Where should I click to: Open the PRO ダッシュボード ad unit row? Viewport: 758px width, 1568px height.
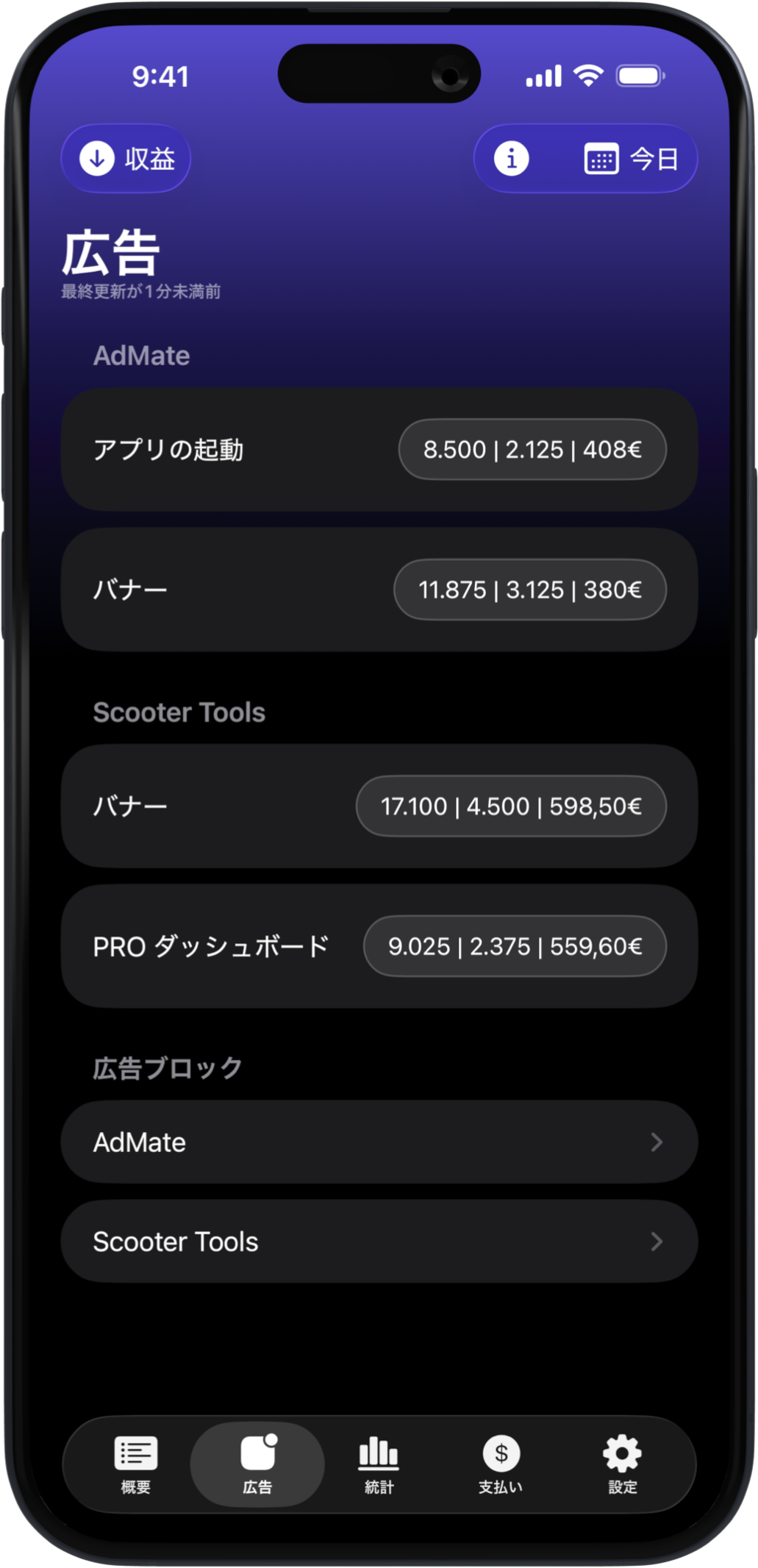[x=211, y=947]
